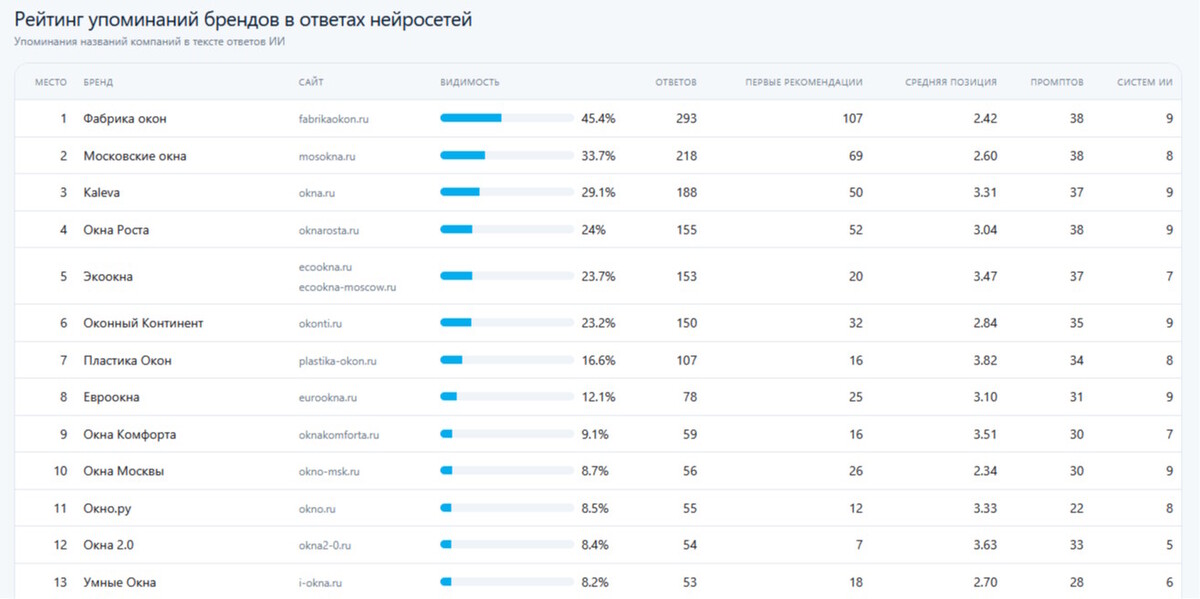Click the Ответов column header
Screen dimensions: 1200x599
676,82
